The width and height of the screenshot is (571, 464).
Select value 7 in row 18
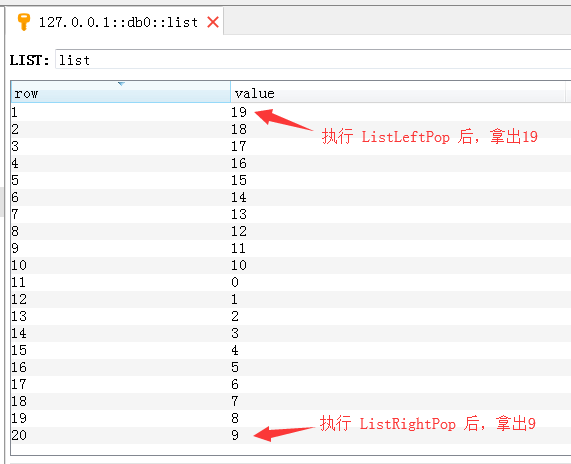tap(235, 401)
